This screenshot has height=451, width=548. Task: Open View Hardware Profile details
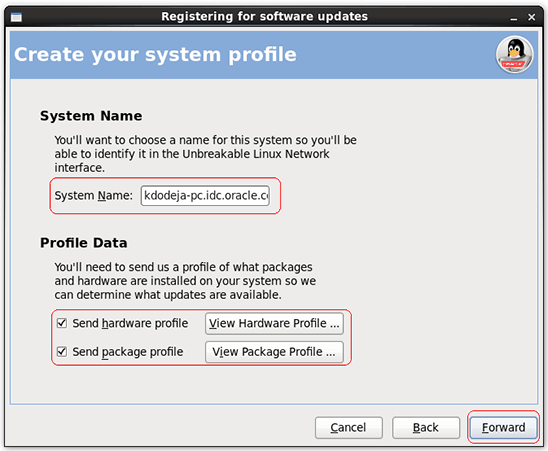coord(274,323)
